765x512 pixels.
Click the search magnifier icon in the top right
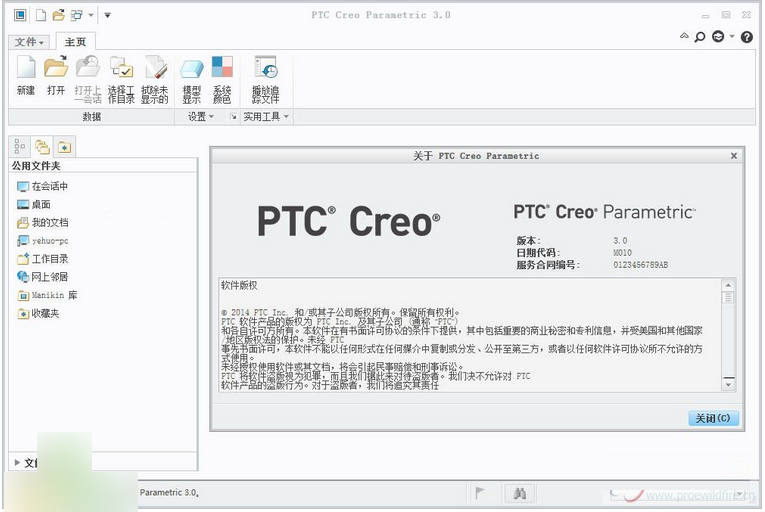(x=700, y=37)
